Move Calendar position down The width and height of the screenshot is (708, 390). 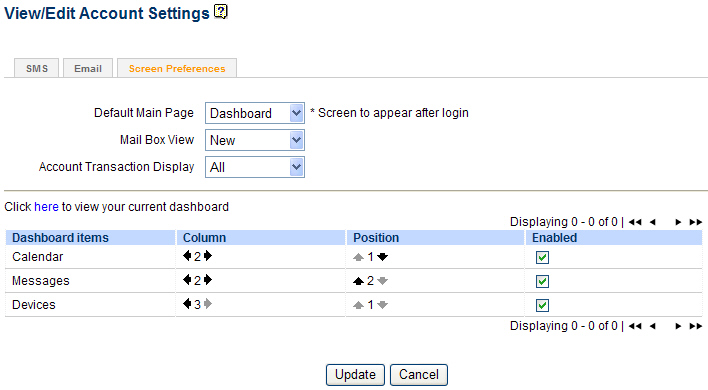382,257
